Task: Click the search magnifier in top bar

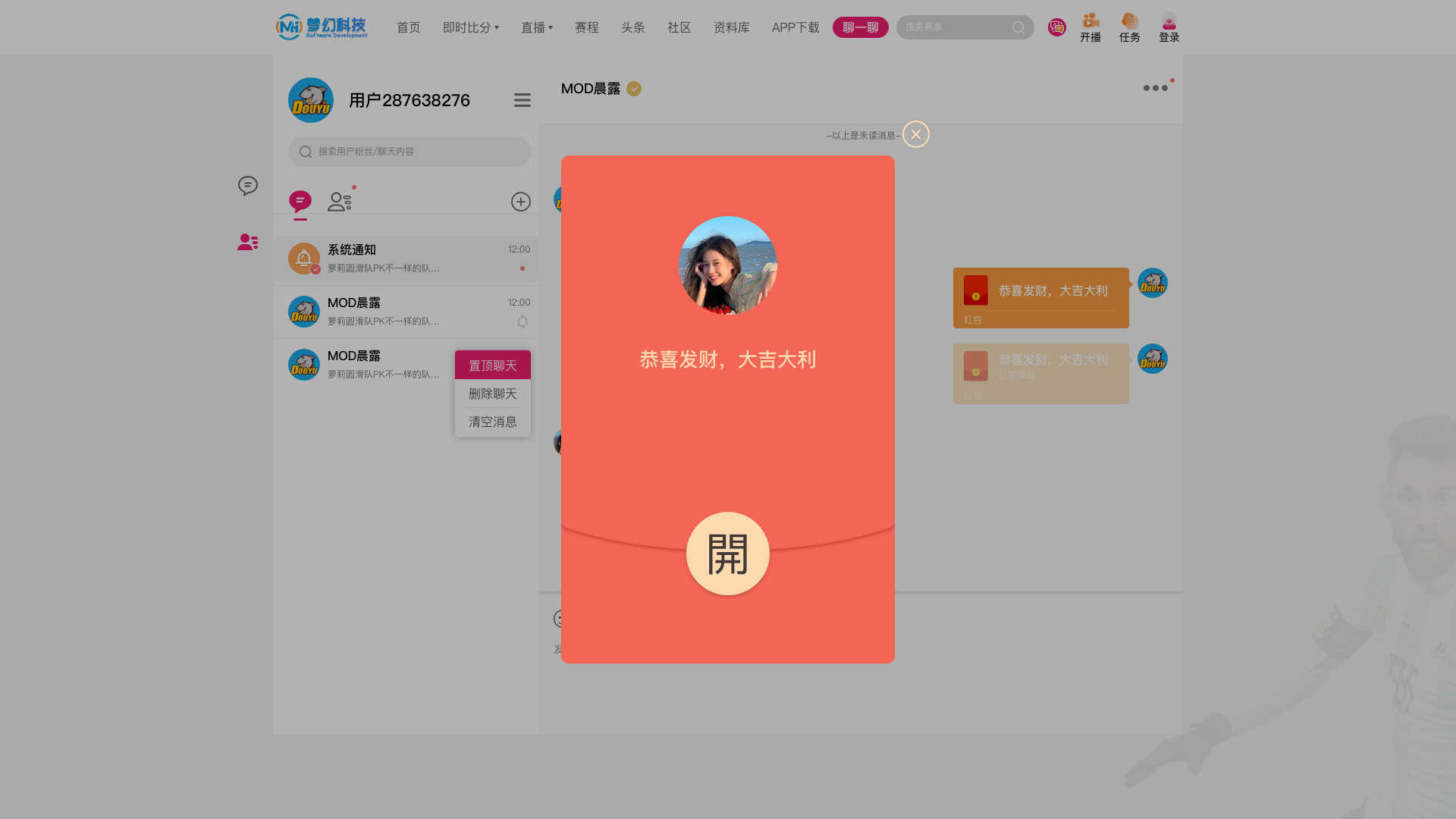Action: click(1018, 27)
